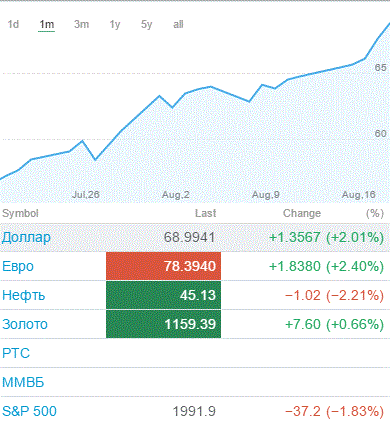Show all-time chart data
Viewport: 390px width, 425px height.
(178, 24)
